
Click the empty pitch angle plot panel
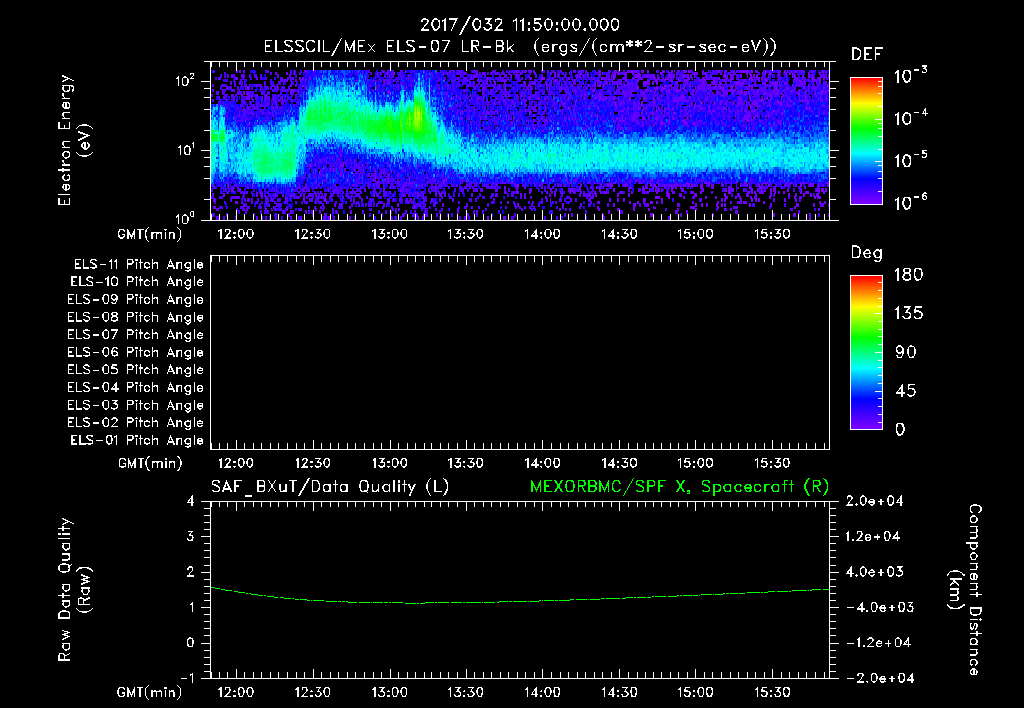520,353
